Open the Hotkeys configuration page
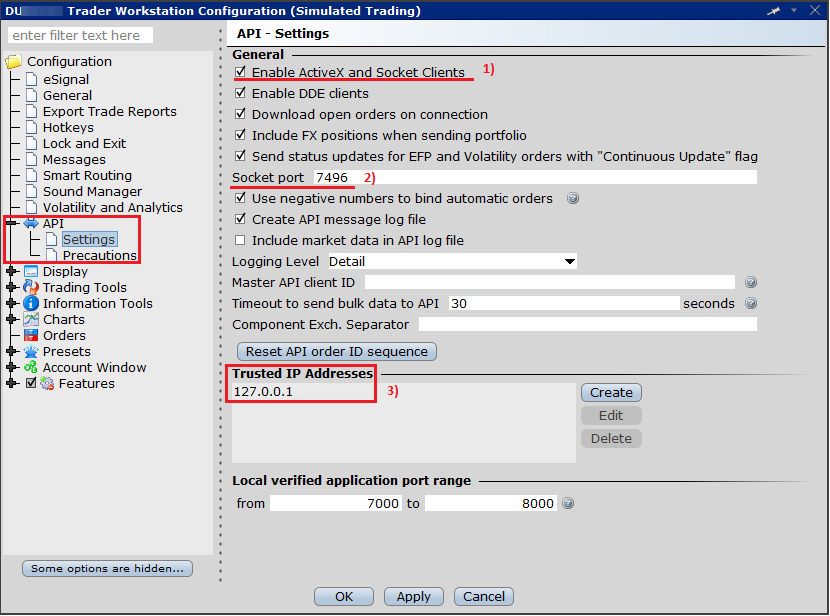The image size is (830, 616). pyautogui.click(x=70, y=127)
